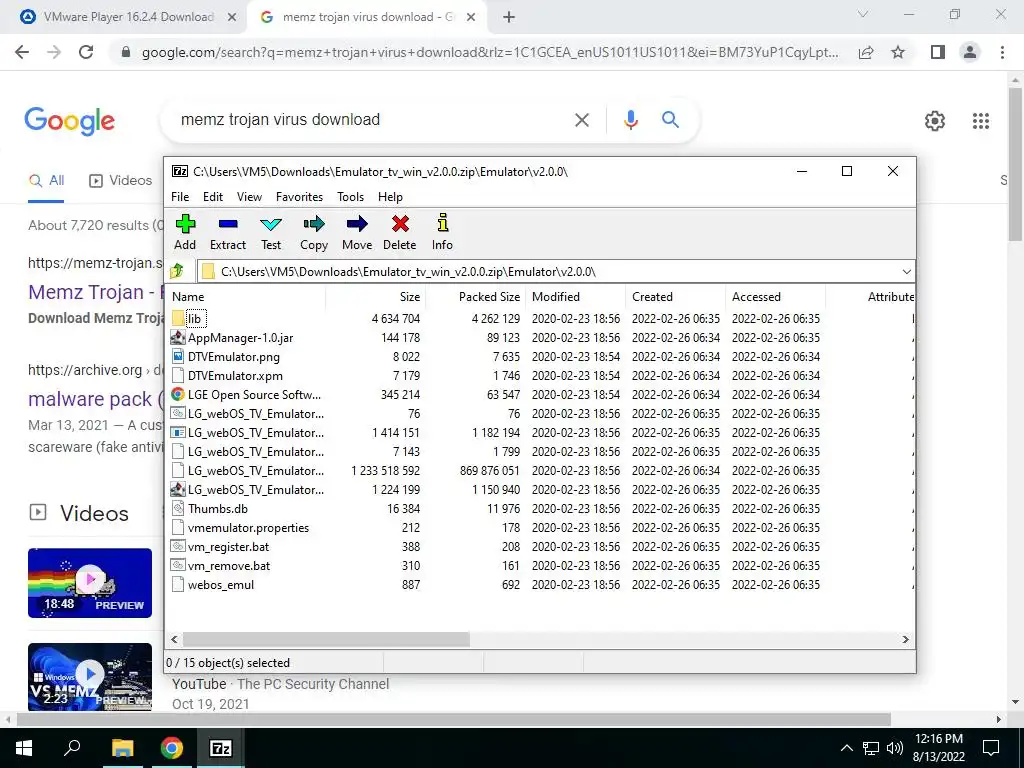
Task: Select the DTVEmulator.png image icon
Action: pyautogui.click(x=178, y=357)
